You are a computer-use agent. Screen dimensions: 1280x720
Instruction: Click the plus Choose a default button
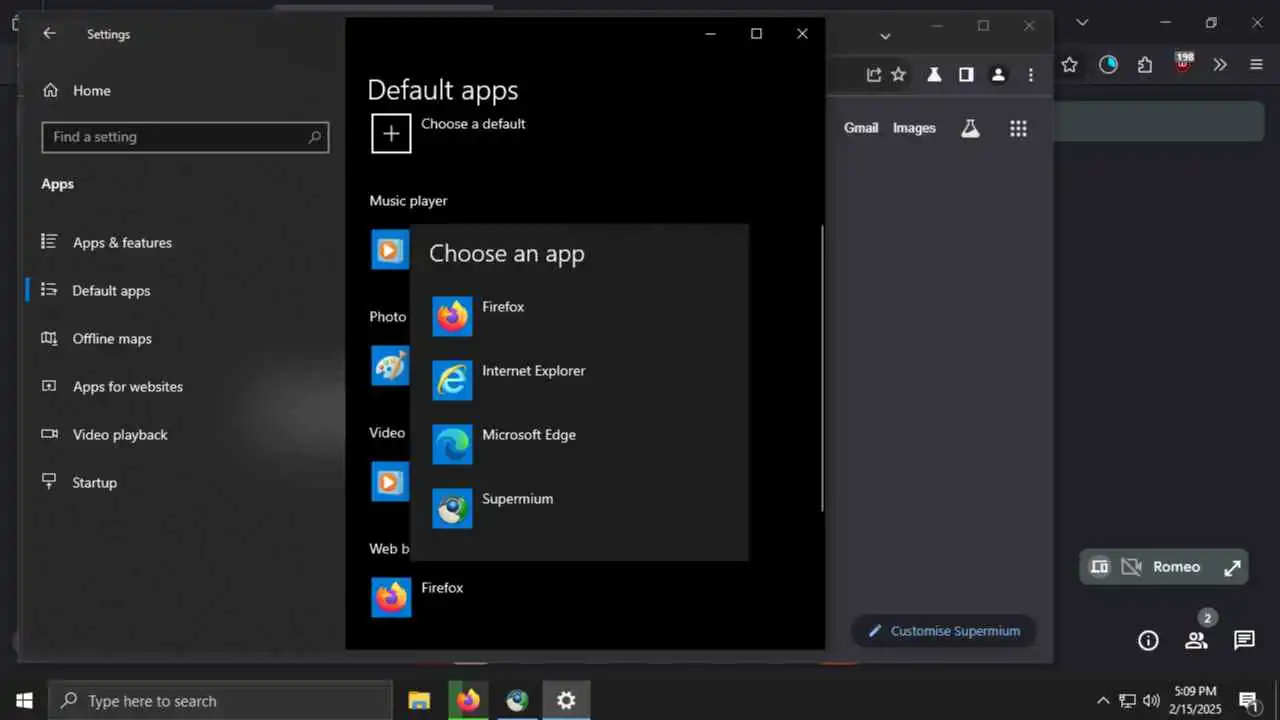pyautogui.click(x=391, y=133)
